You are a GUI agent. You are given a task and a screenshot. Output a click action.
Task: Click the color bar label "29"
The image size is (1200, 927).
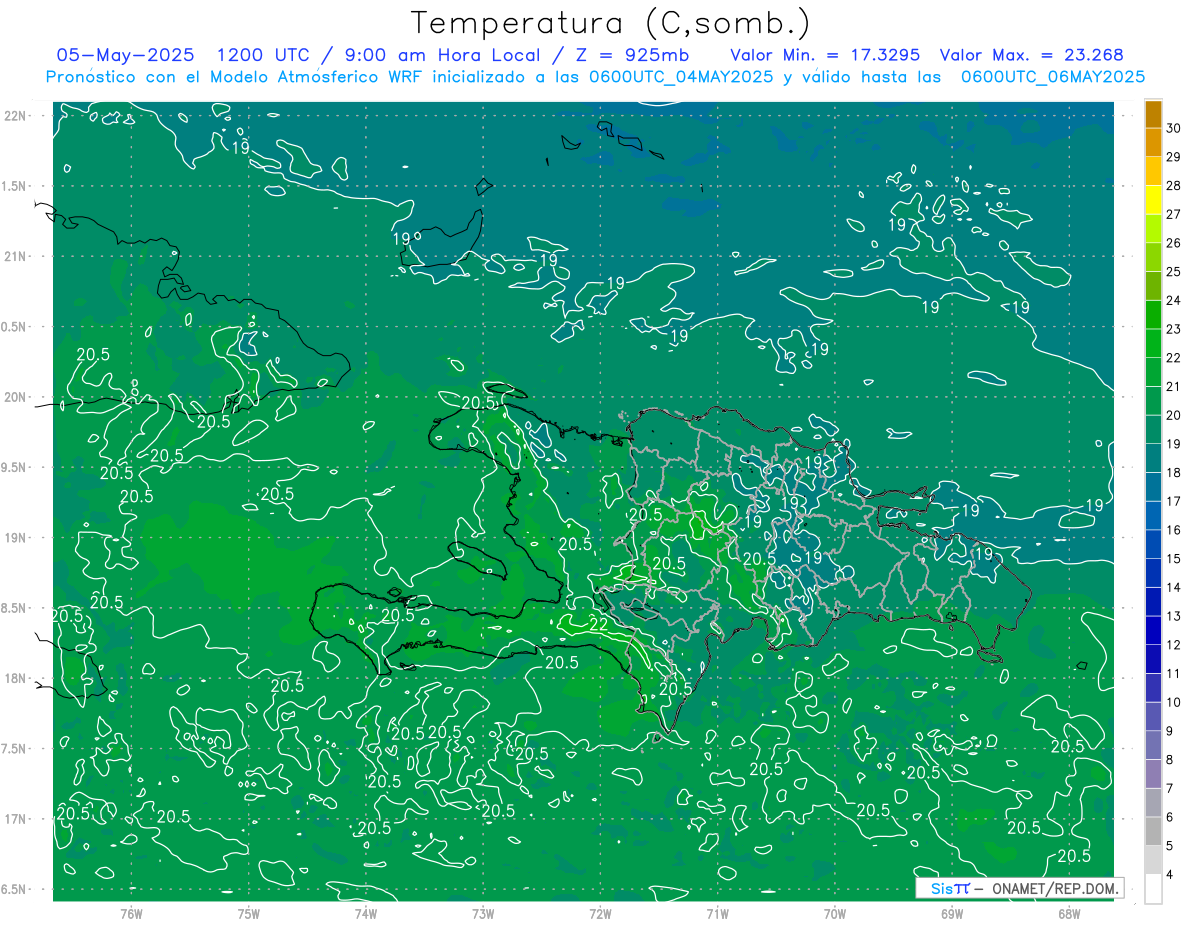1174,156
